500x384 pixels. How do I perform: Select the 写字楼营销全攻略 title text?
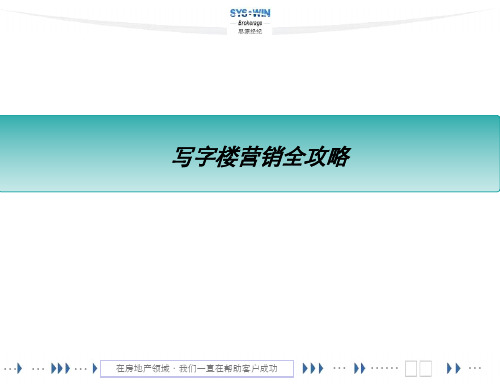pyautogui.click(x=261, y=156)
